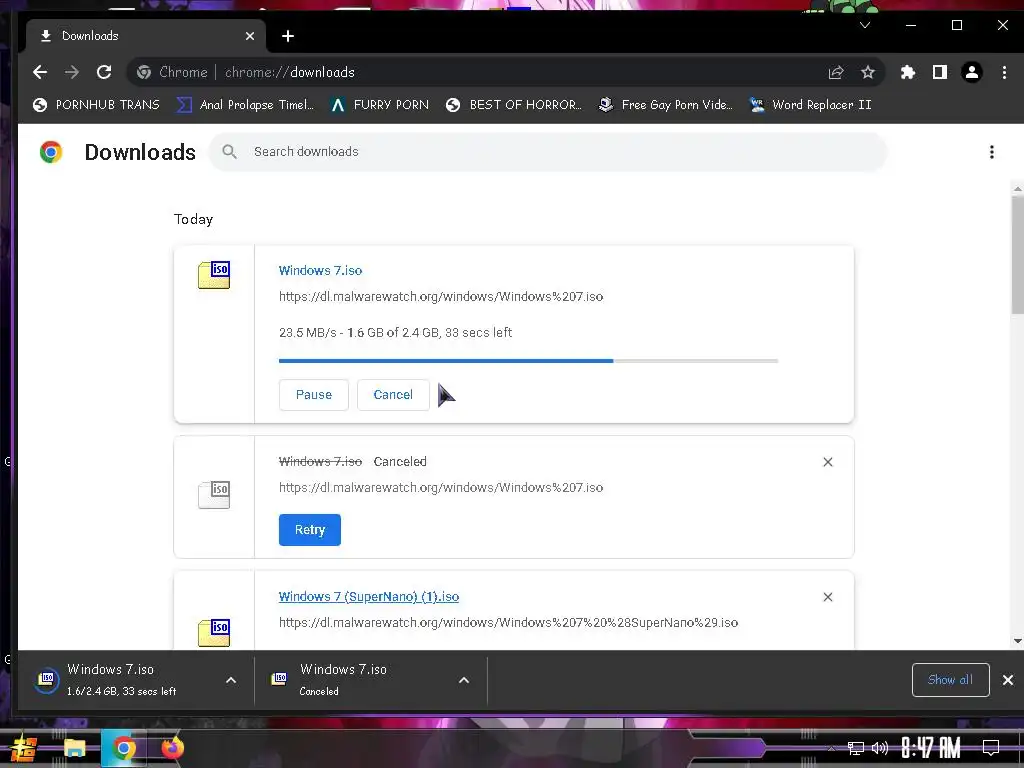
Task: Click the Windows 7.iso download progress bar
Action: click(x=528, y=360)
